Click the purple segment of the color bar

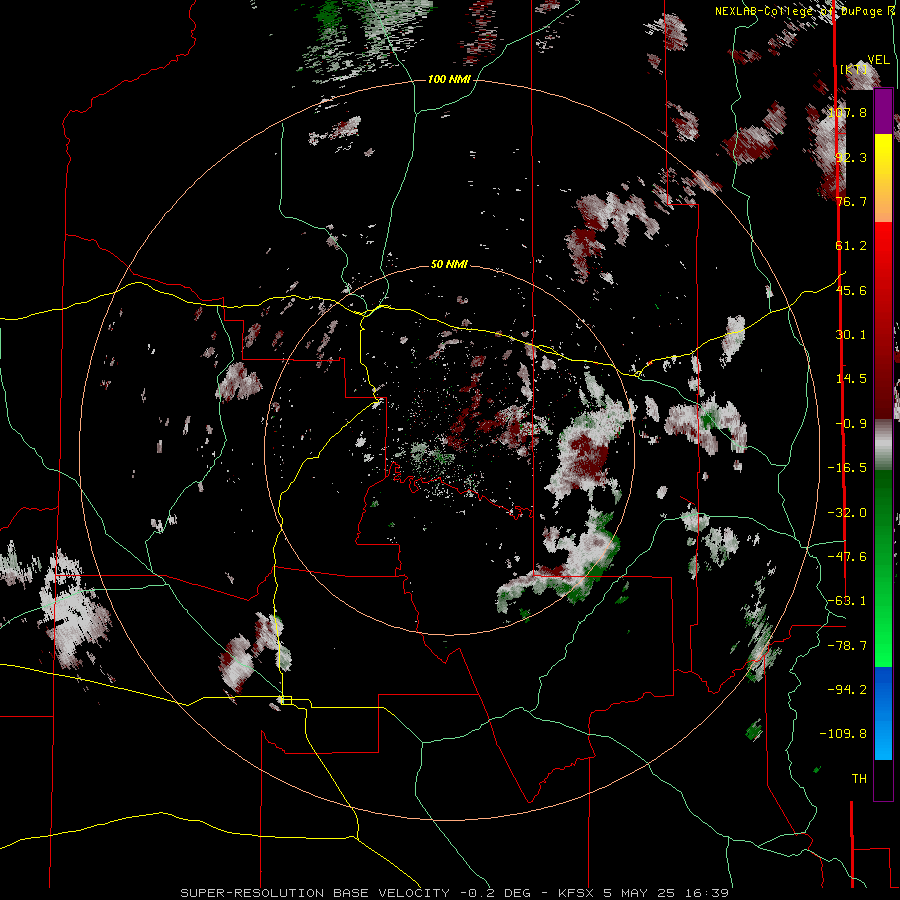pos(883,112)
